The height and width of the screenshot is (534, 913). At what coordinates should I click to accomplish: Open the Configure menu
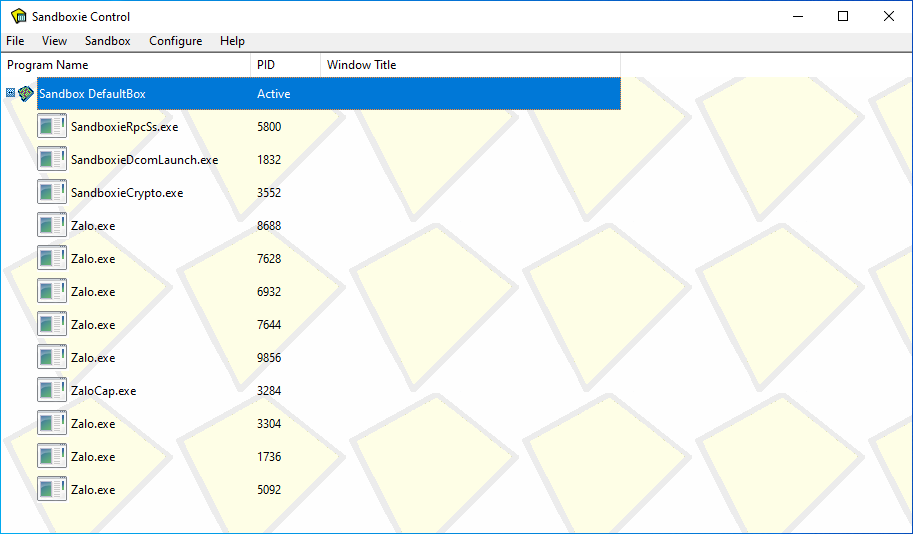pyautogui.click(x=175, y=41)
